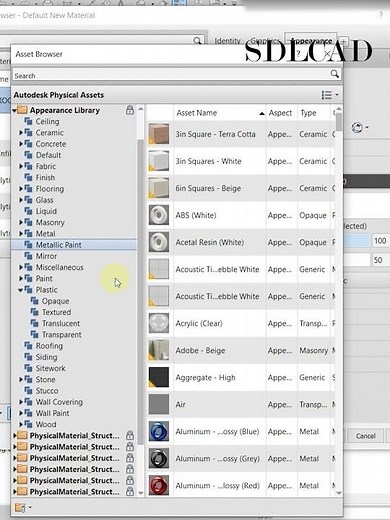
Task: Expand the Wood category
Action: 21,424
